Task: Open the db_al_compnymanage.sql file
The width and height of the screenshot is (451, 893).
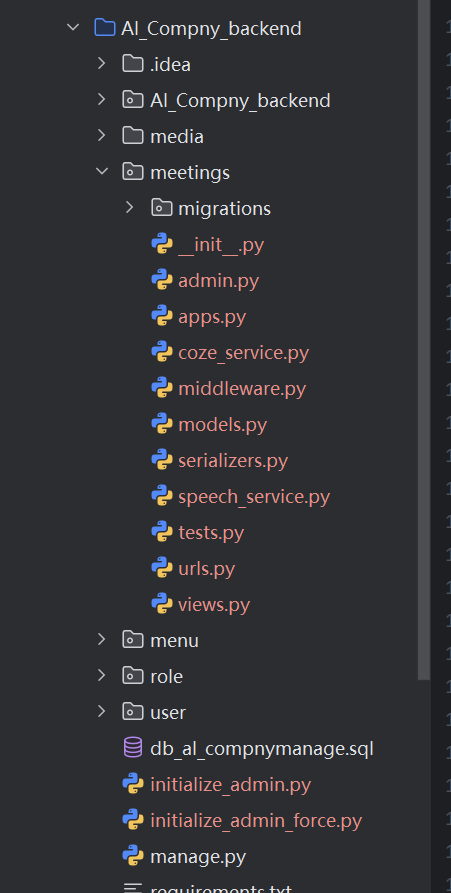Action: (262, 749)
